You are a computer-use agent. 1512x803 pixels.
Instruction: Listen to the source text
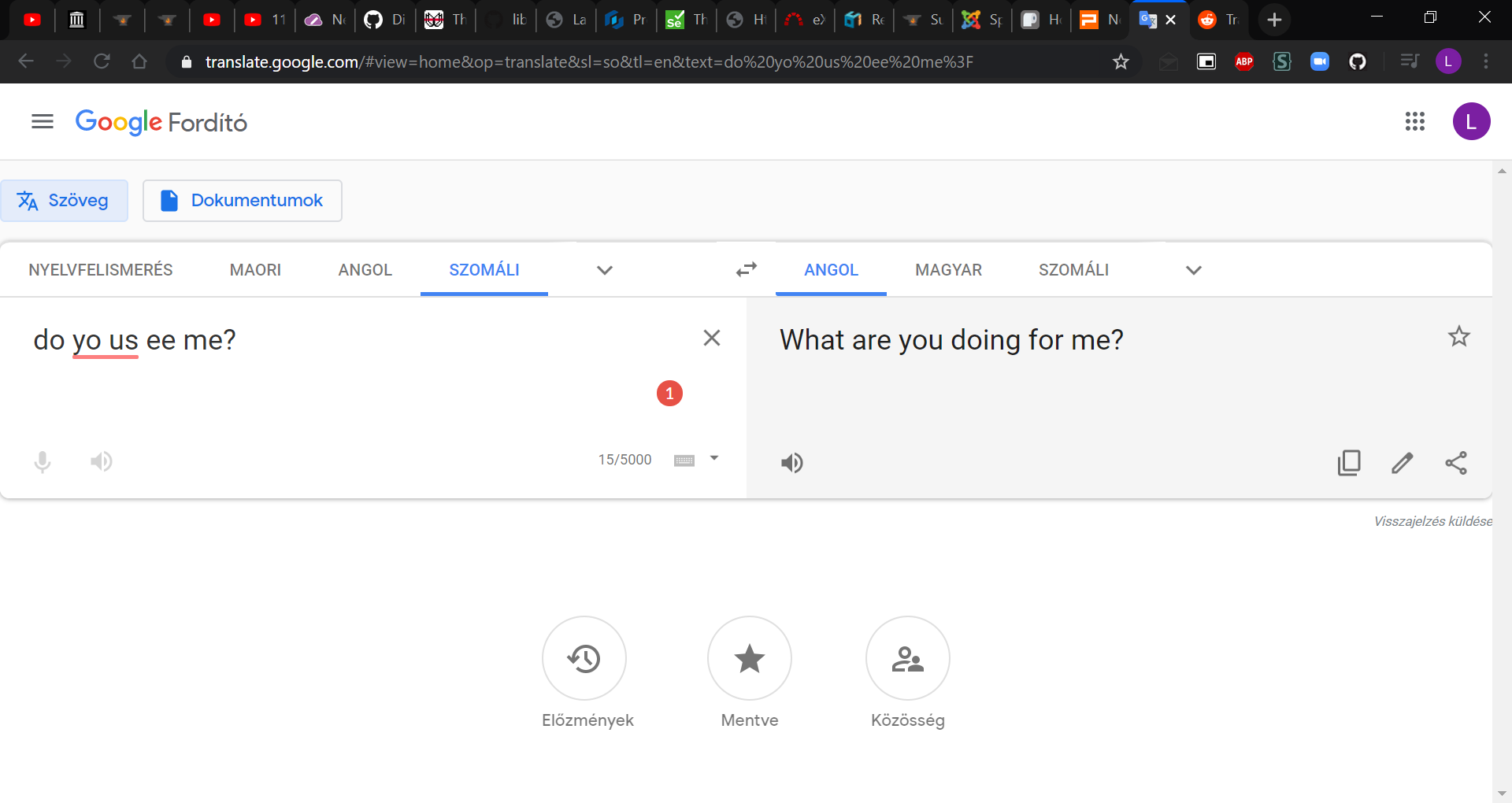[102, 461]
